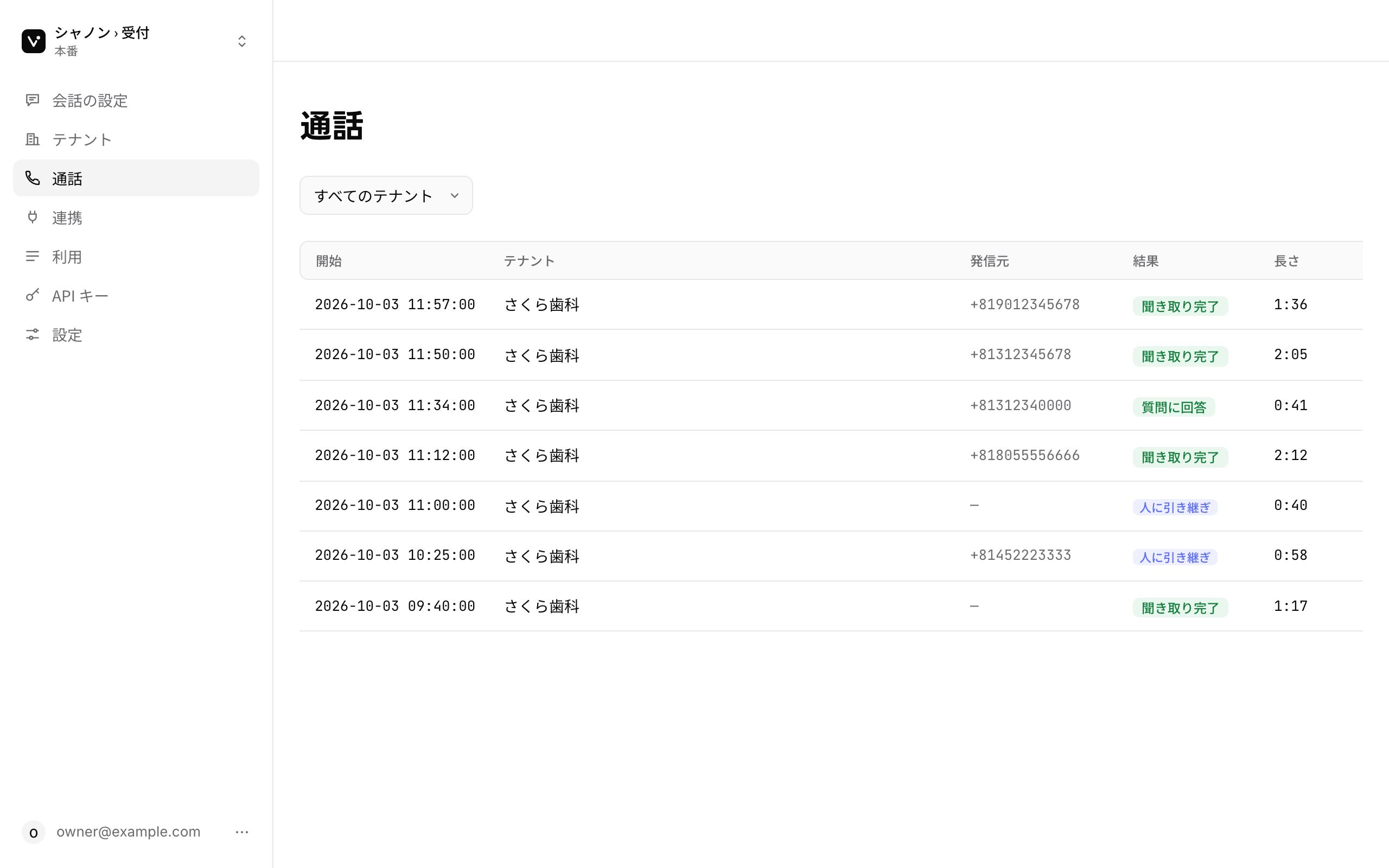
Task: Click the 開始 column header
Action: [x=329, y=261]
